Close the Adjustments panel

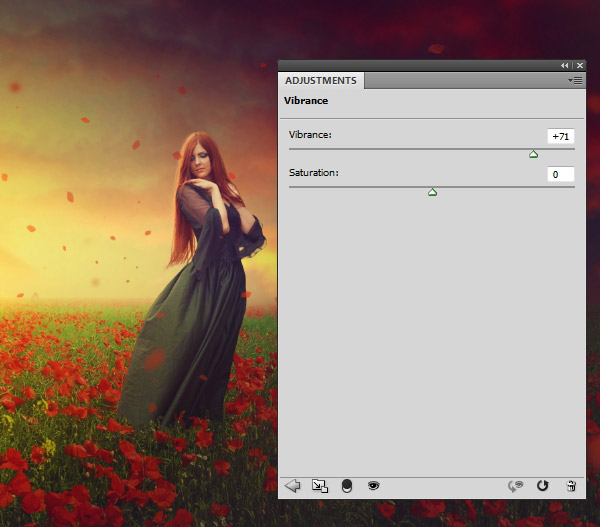point(579,65)
